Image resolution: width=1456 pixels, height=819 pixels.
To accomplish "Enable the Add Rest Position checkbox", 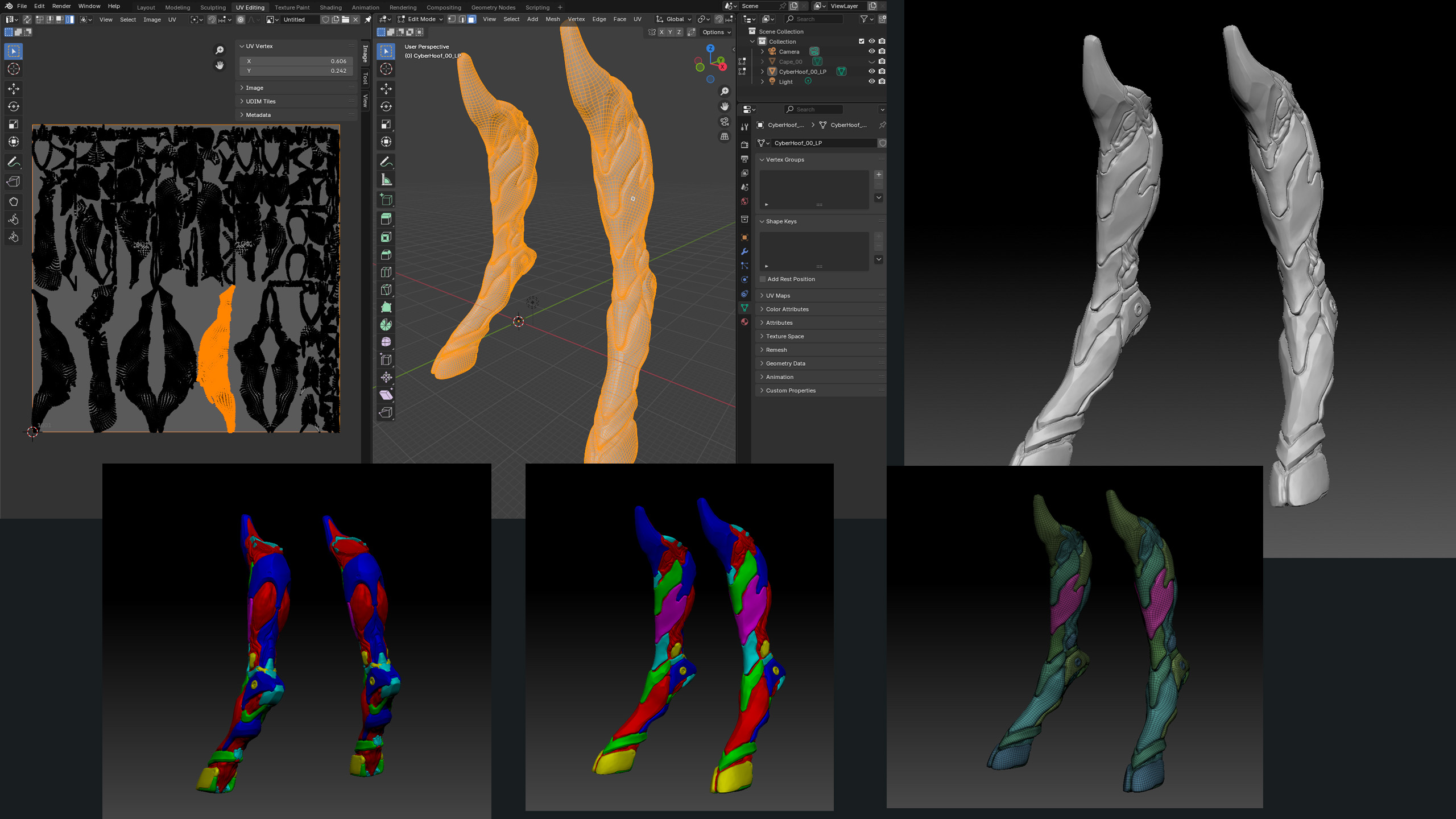I will 763,279.
